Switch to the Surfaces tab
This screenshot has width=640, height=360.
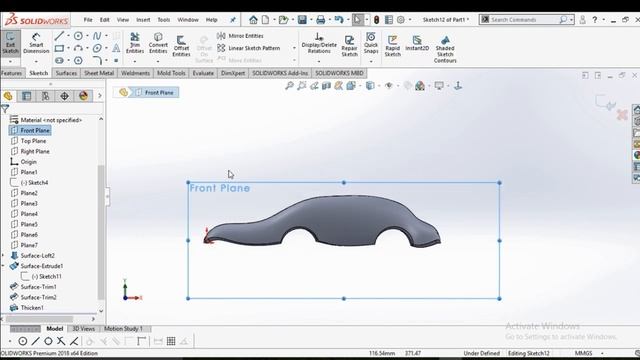pos(66,73)
